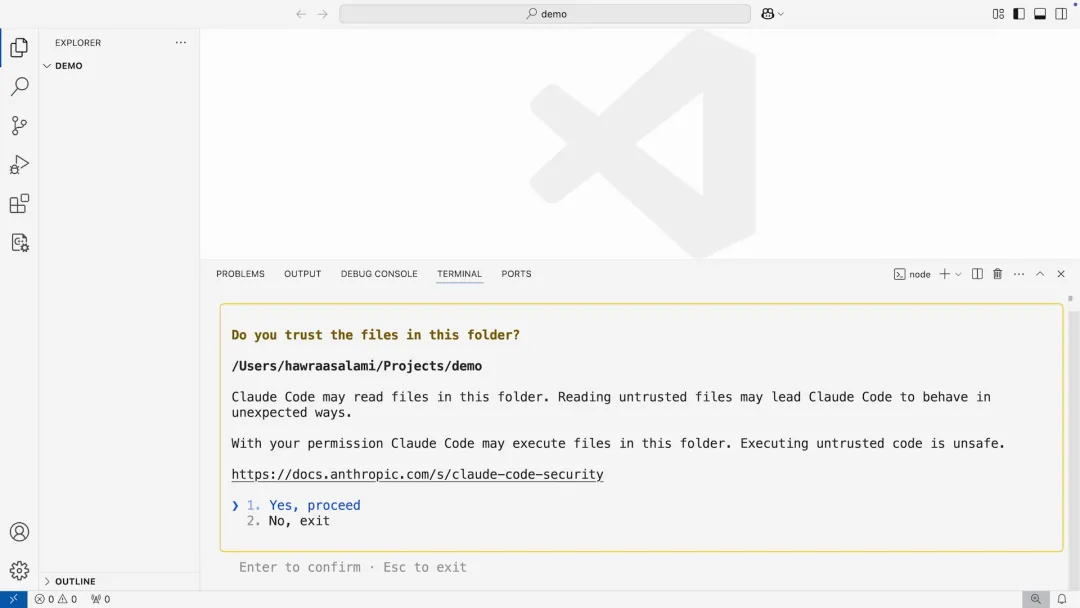Open the Source Control view
This screenshot has width=1080, height=608.
[x=19, y=126]
